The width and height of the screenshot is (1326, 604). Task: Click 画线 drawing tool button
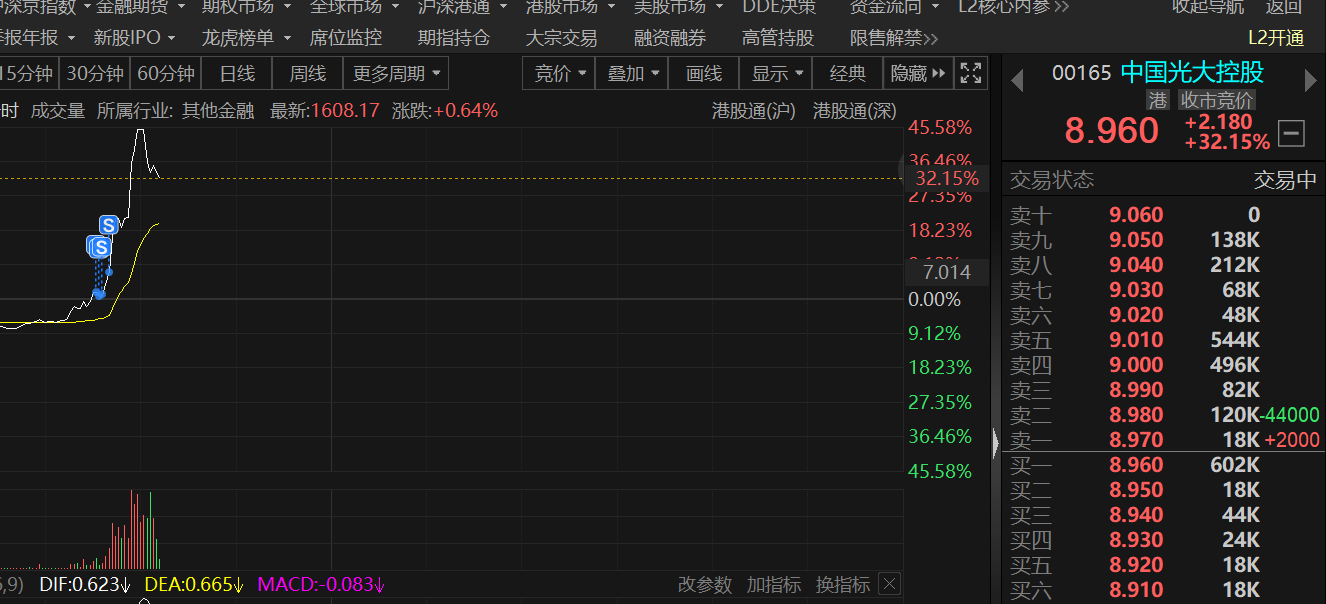[x=704, y=73]
